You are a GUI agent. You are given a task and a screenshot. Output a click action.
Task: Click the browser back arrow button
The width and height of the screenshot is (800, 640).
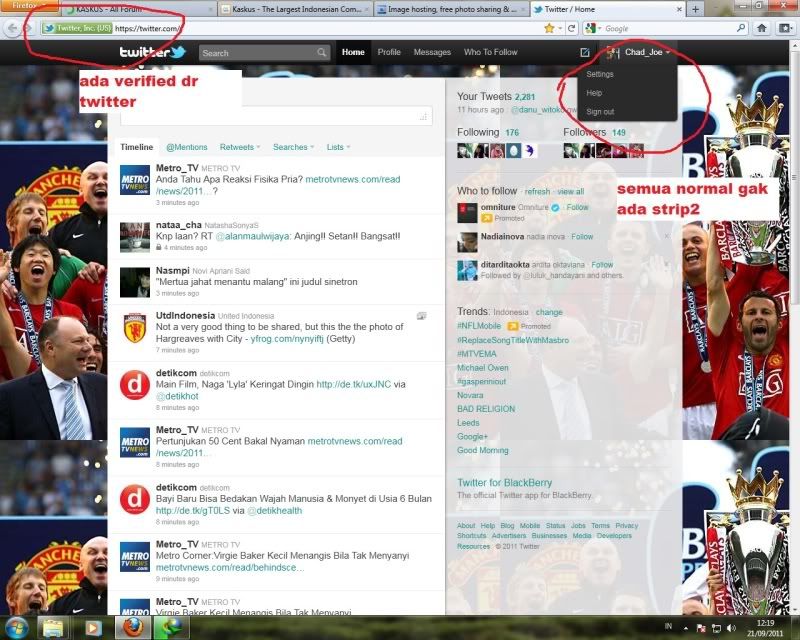coord(12,29)
